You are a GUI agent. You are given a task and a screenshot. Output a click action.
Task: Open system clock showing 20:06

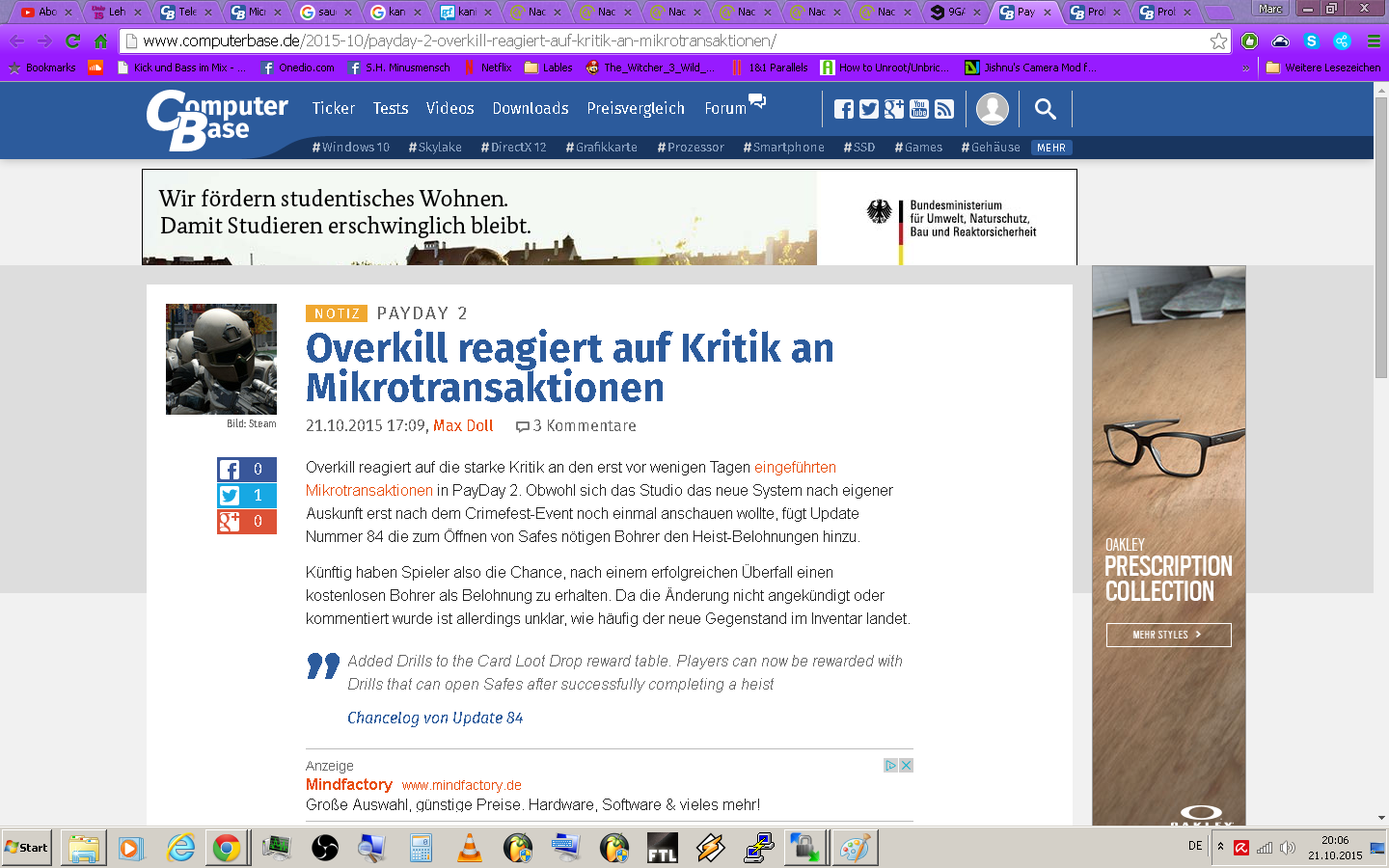[1335, 848]
